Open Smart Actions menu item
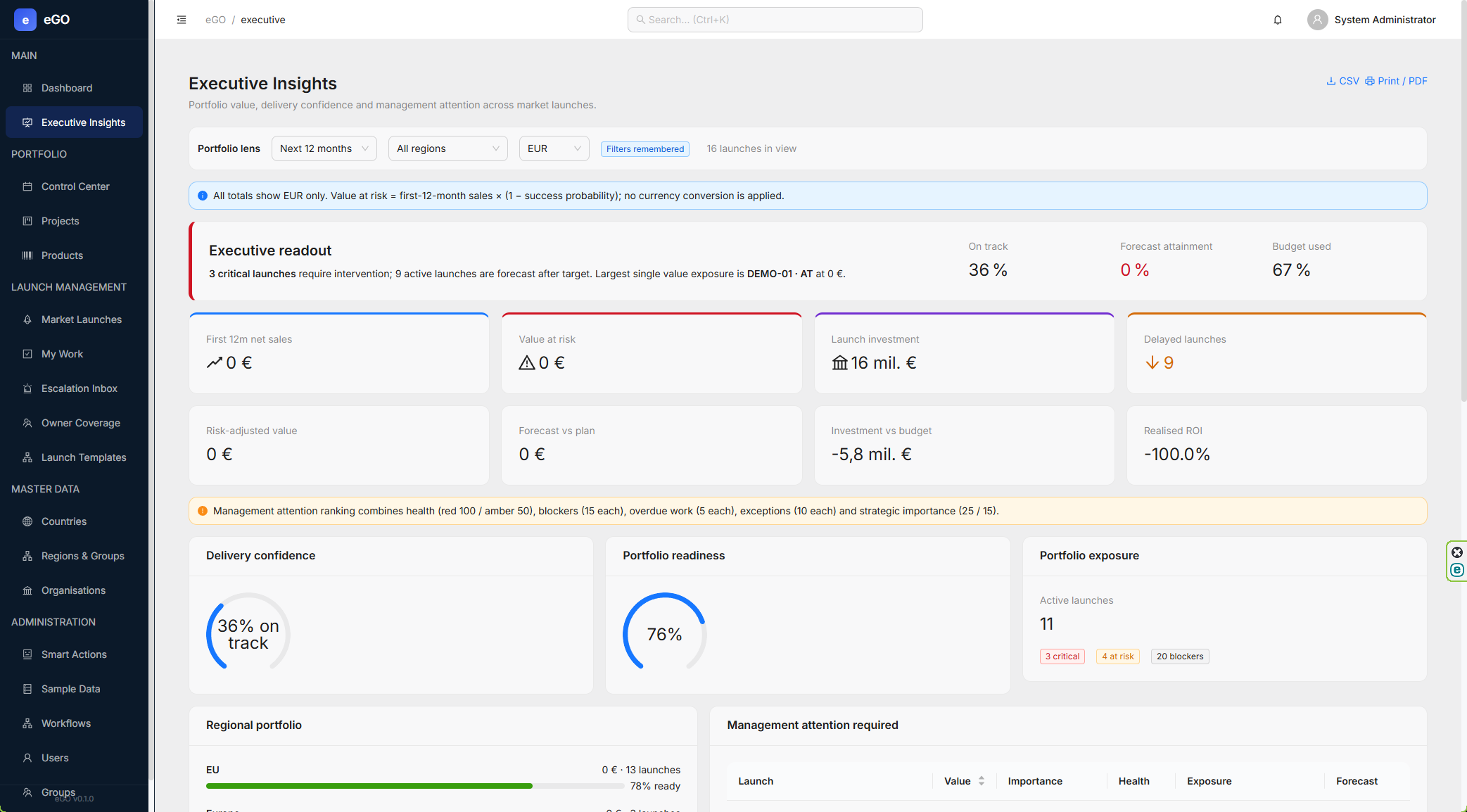1467x812 pixels. click(74, 654)
